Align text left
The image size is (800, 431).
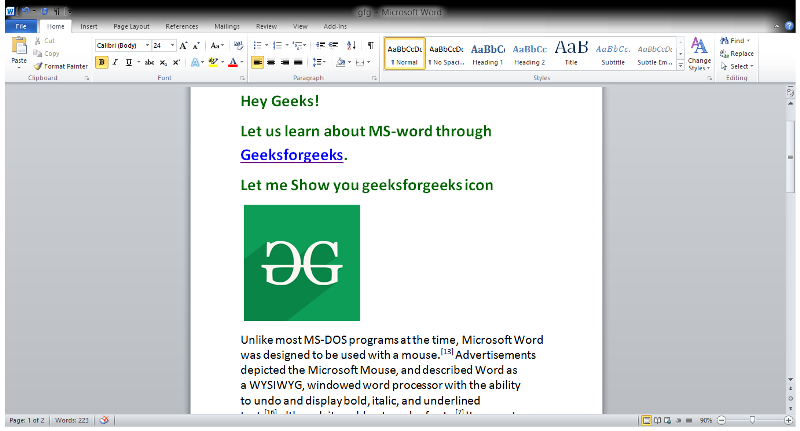click(258, 62)
